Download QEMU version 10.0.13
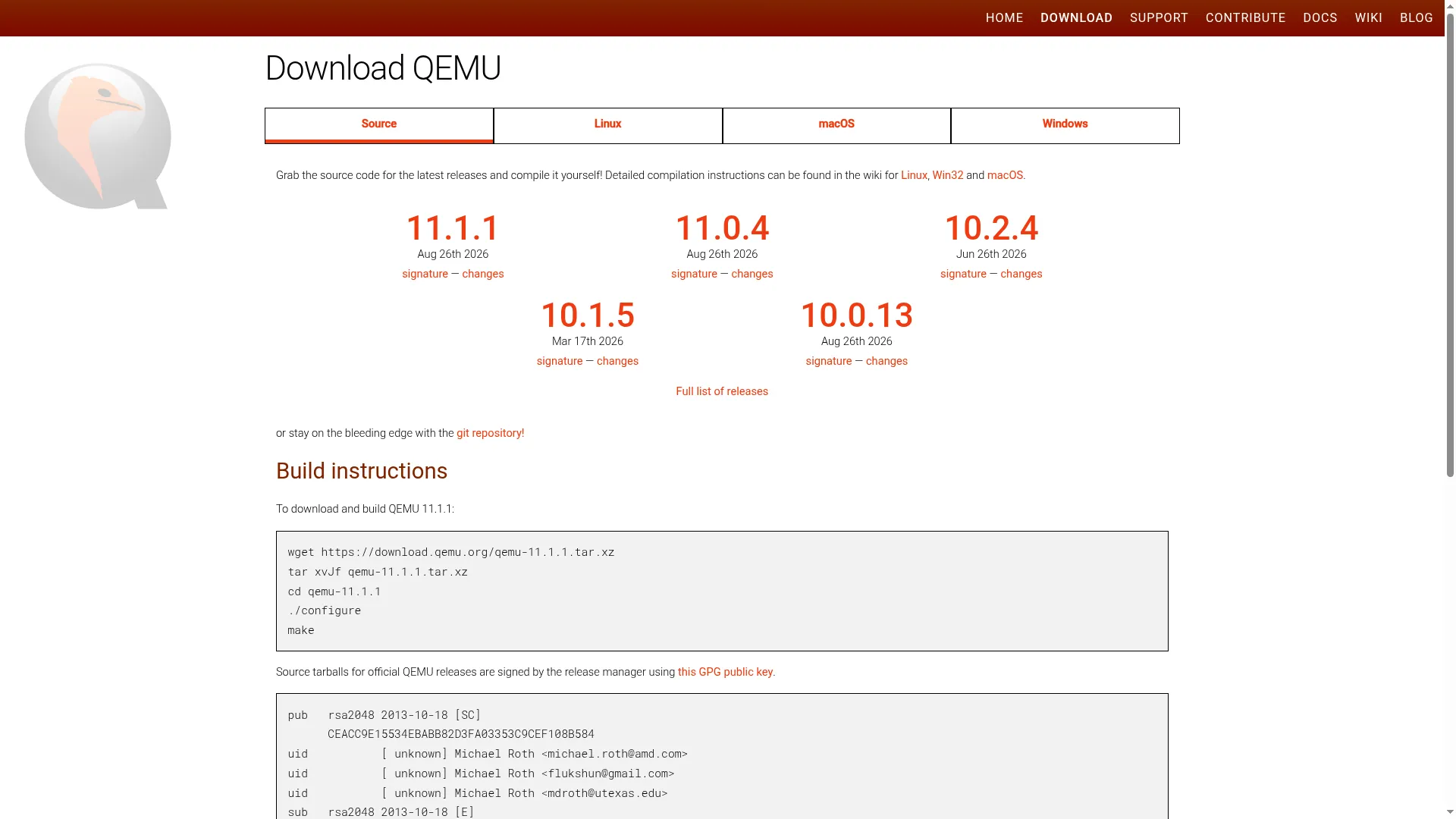Image resolution: width=1456 pixels, height=819 pixels. (x=857, y=315)
